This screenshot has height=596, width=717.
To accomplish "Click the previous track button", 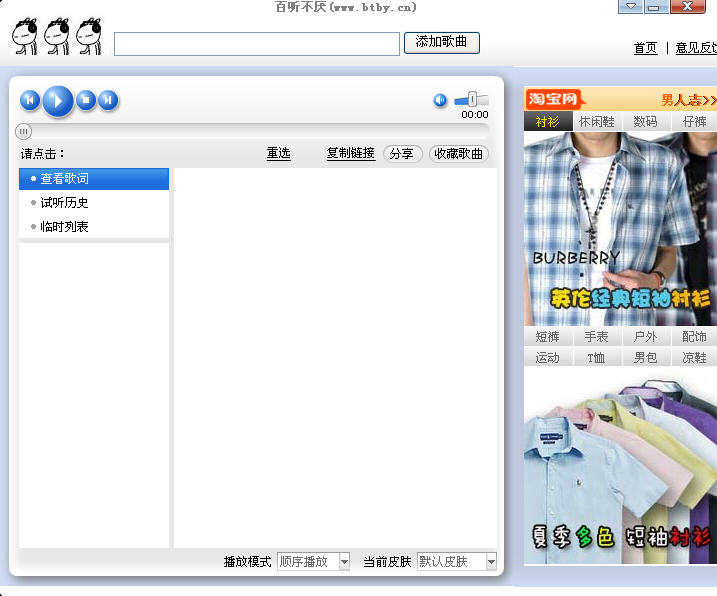I will point(30,100).
